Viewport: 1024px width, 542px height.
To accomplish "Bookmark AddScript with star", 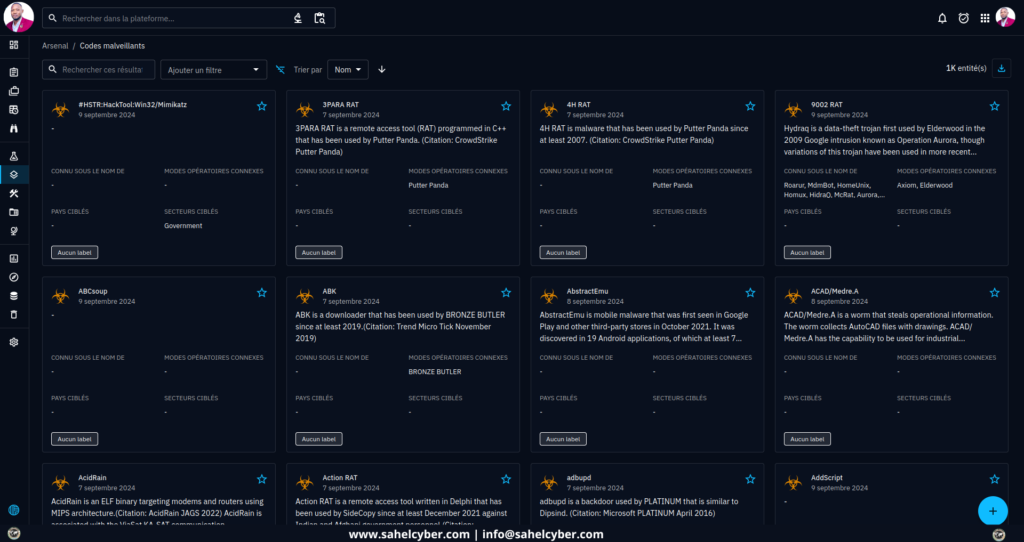I will click(995, 479).
